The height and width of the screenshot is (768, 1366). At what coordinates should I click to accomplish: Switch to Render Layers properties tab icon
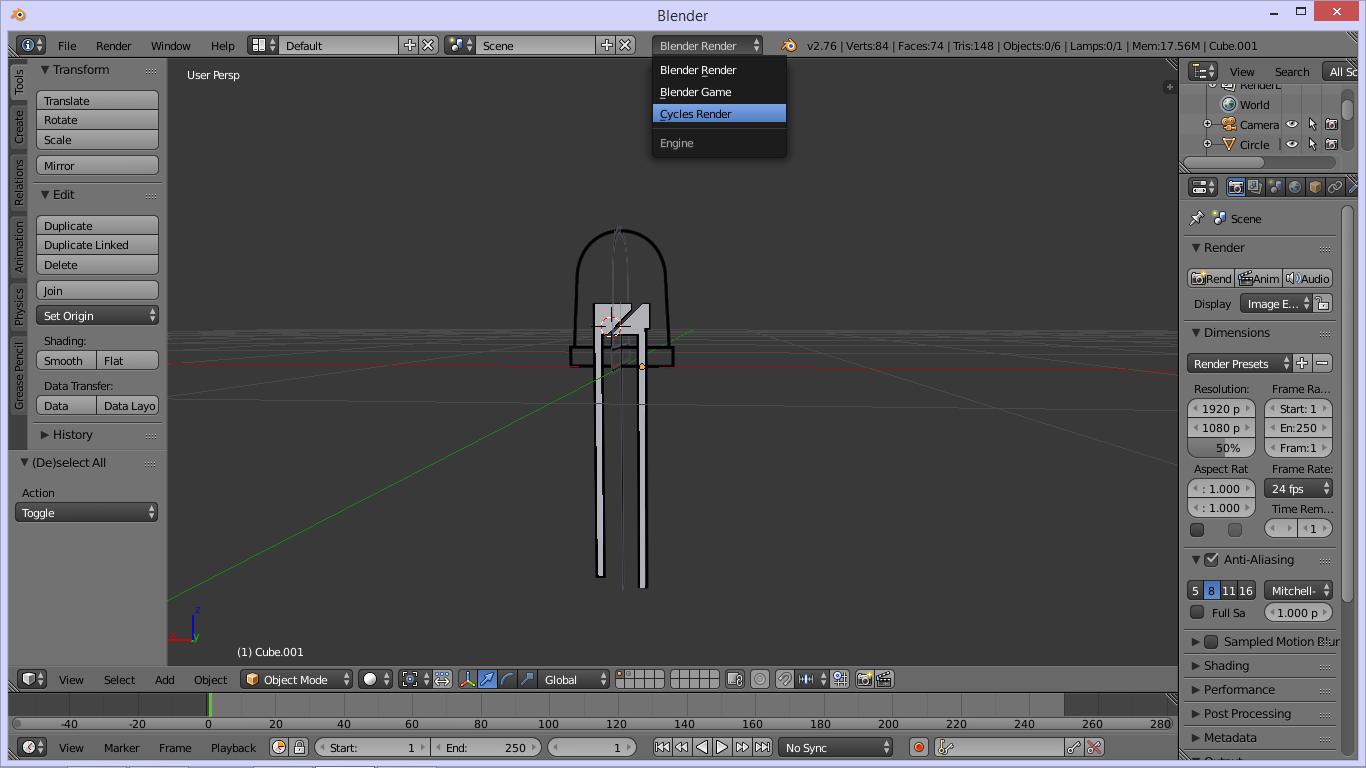tap(1255, 187)
